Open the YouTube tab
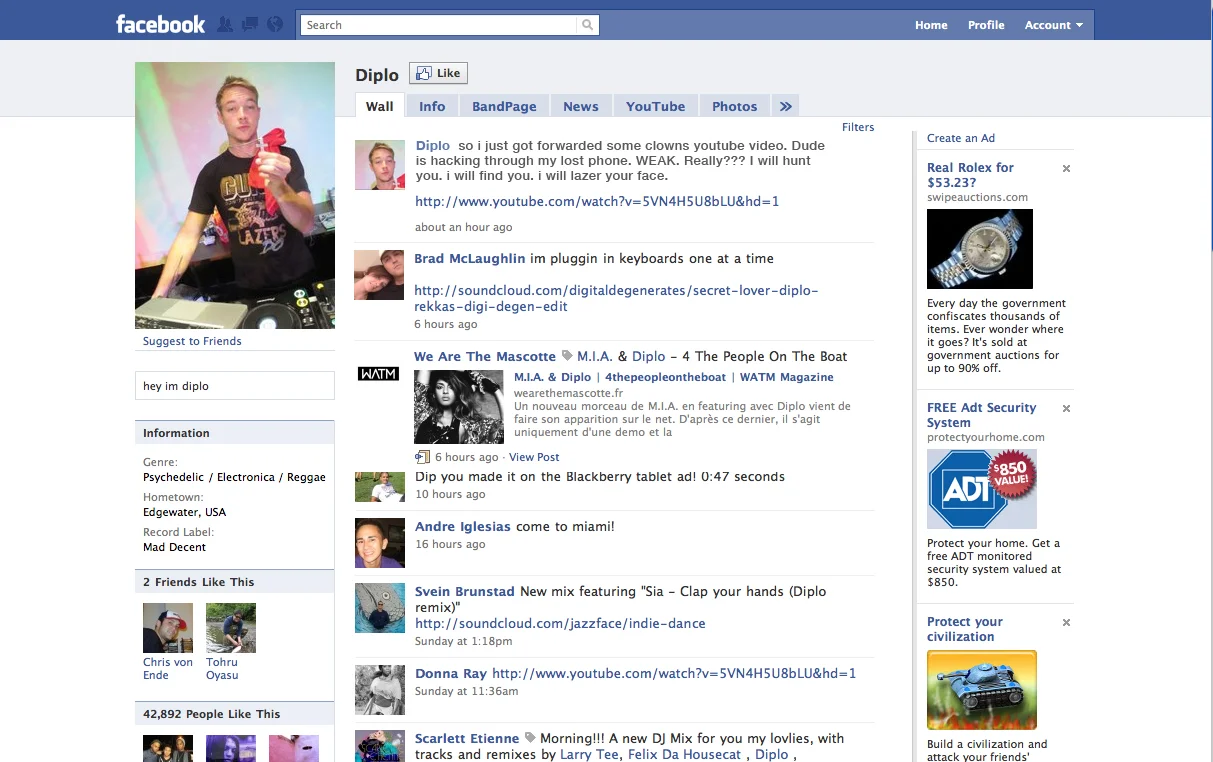1213x762 pixels. tap(655, 106)
